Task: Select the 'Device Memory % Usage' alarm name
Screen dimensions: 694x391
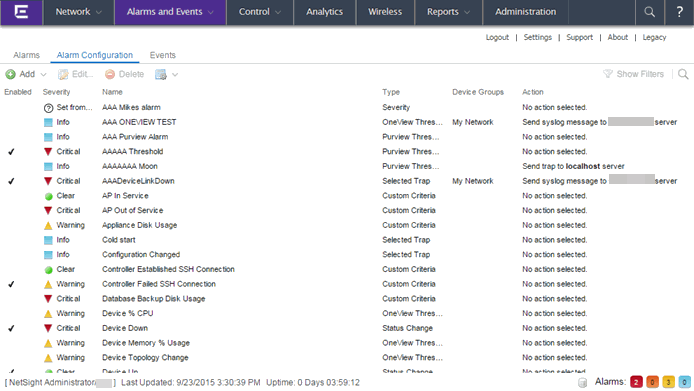Action: pos(146,343)
